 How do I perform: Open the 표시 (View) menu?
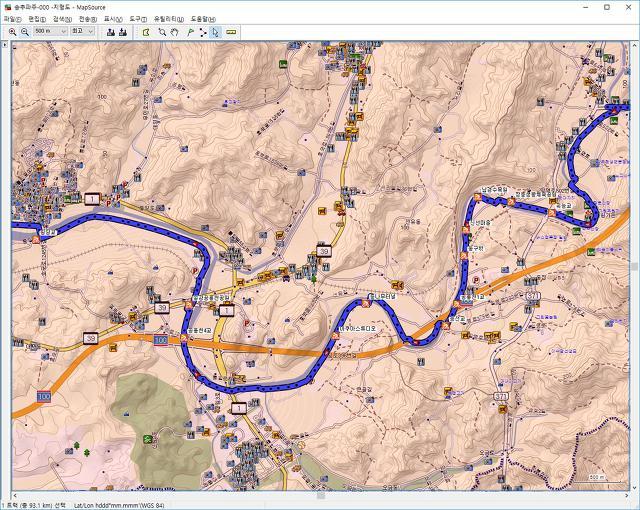[113, 19]
